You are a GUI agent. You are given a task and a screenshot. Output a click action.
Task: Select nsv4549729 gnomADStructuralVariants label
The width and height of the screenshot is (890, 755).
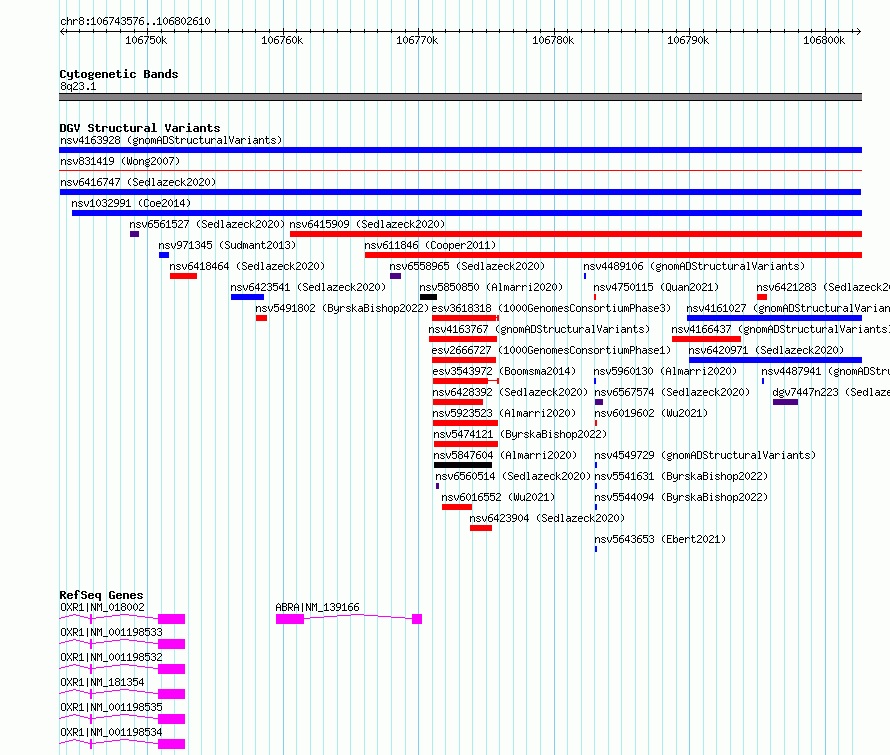pyautogui.click(x=705, y=455)
